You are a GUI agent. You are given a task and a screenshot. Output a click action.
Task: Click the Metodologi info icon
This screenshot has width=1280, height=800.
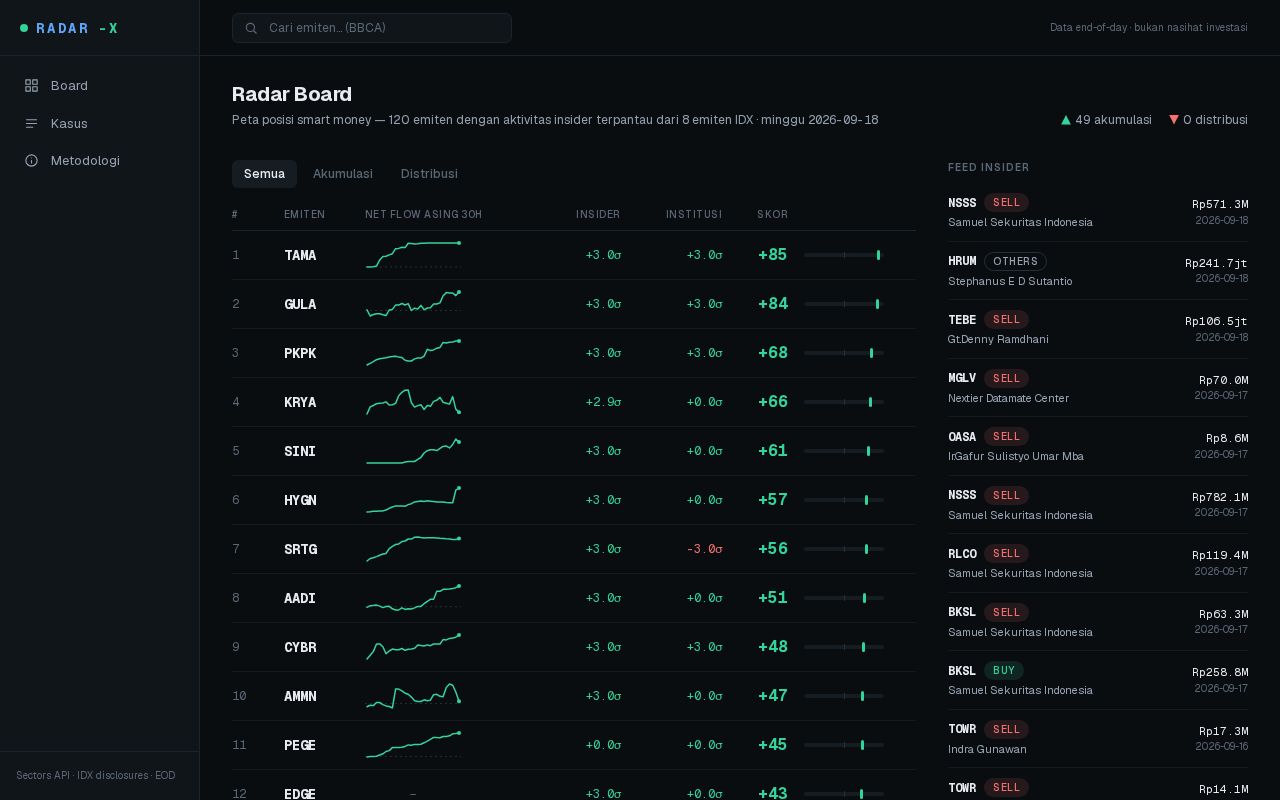31,161
